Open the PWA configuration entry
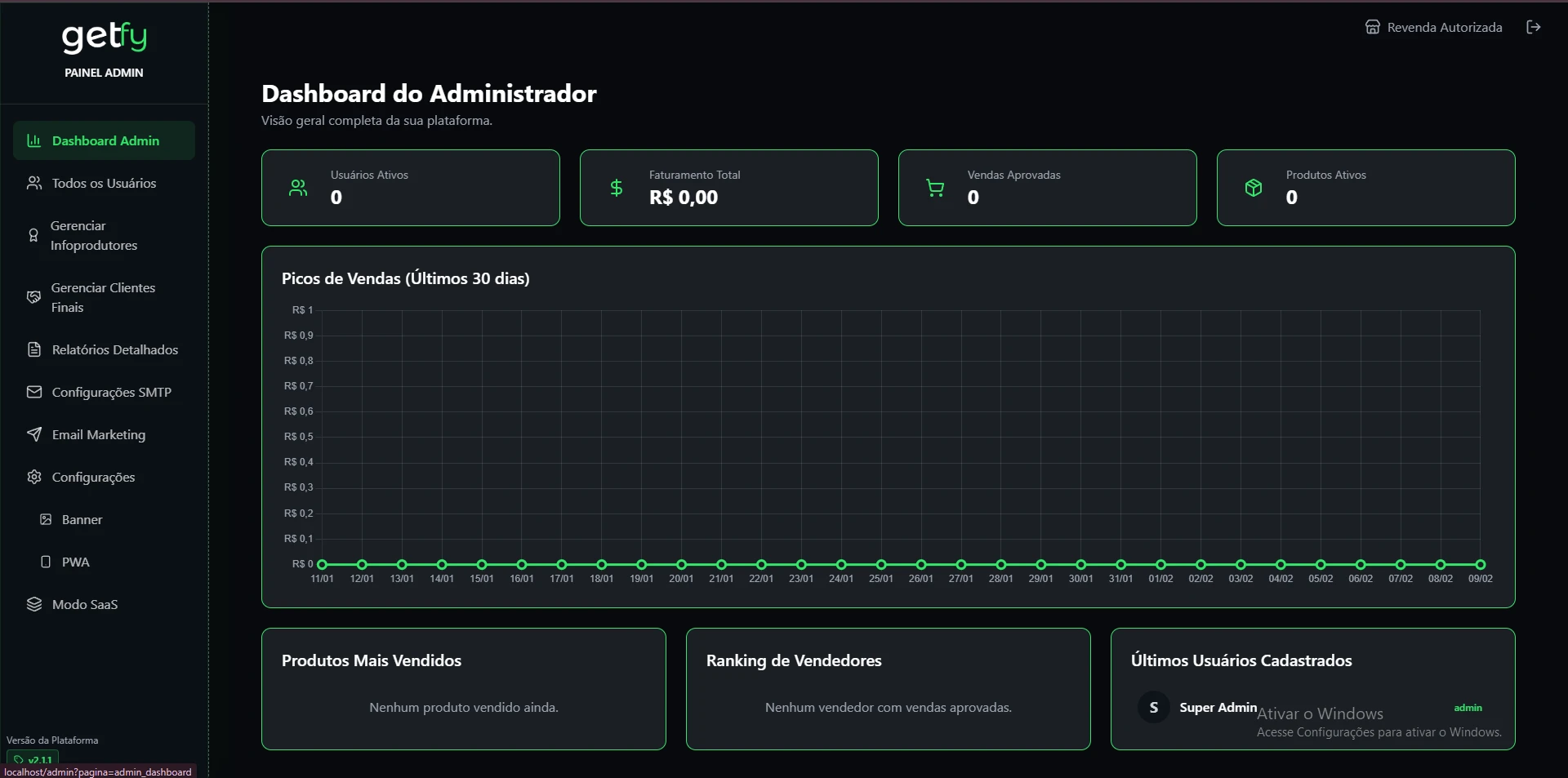1568x778 pixels. point(75,562)
